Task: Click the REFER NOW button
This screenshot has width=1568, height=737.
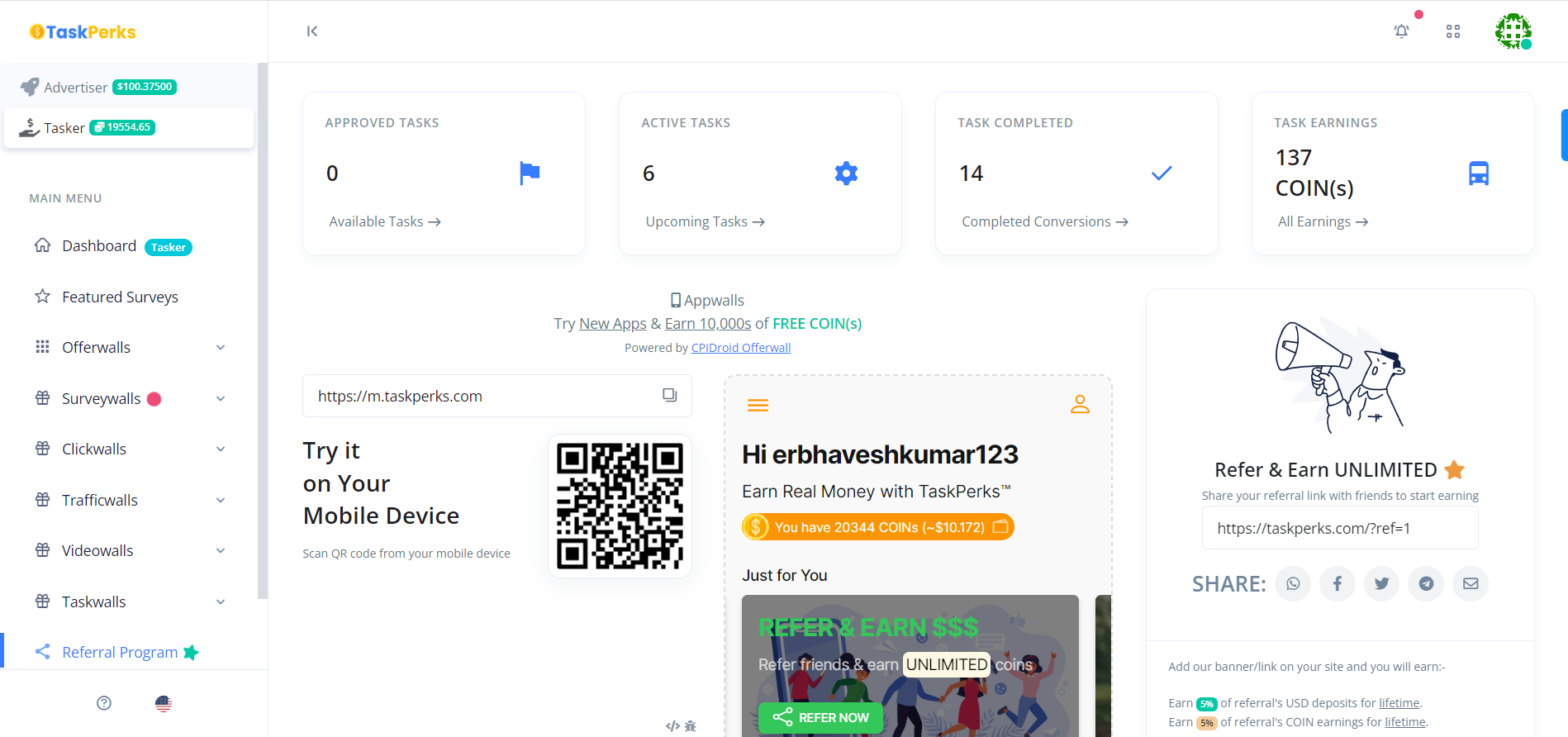Action: coord(820,717)
